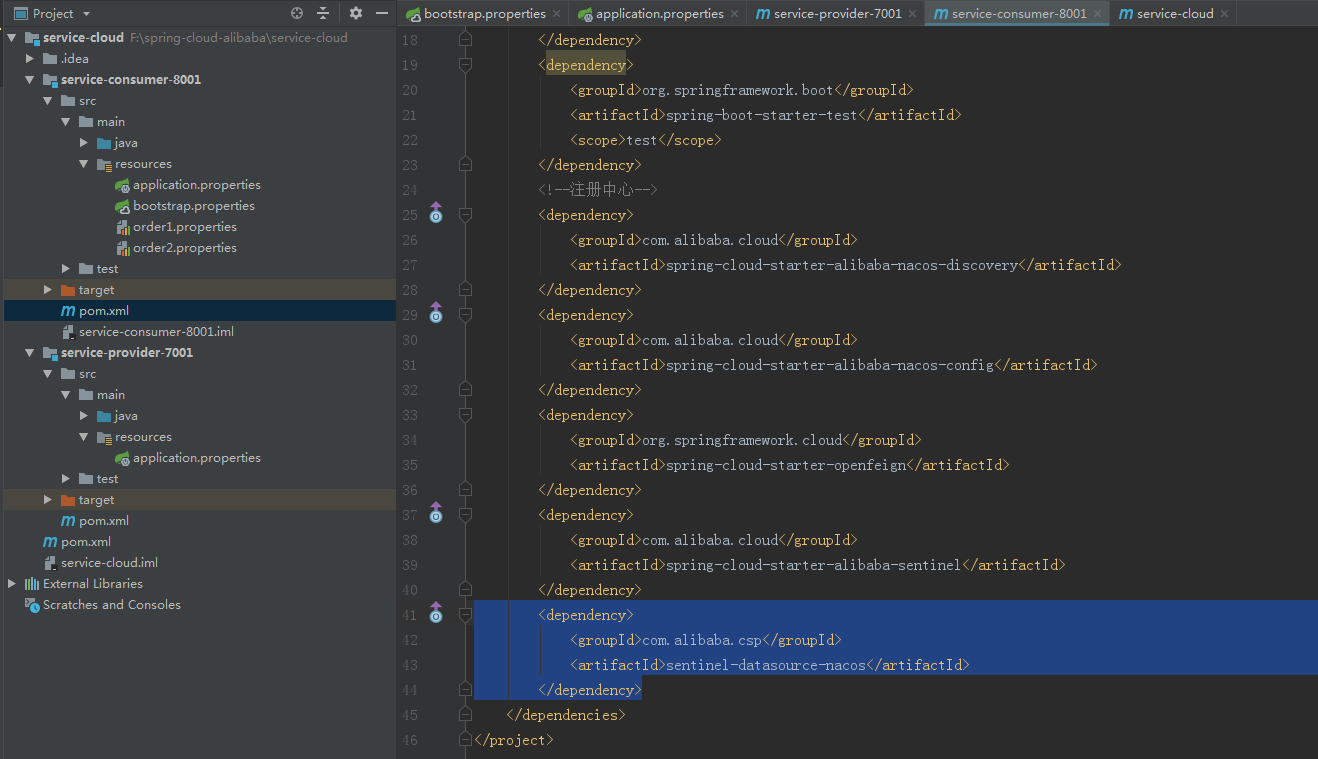Image resolution: width=1318 pixels, height=759 pixels.
Task: Hide the Project tool window
Action: 381,13
